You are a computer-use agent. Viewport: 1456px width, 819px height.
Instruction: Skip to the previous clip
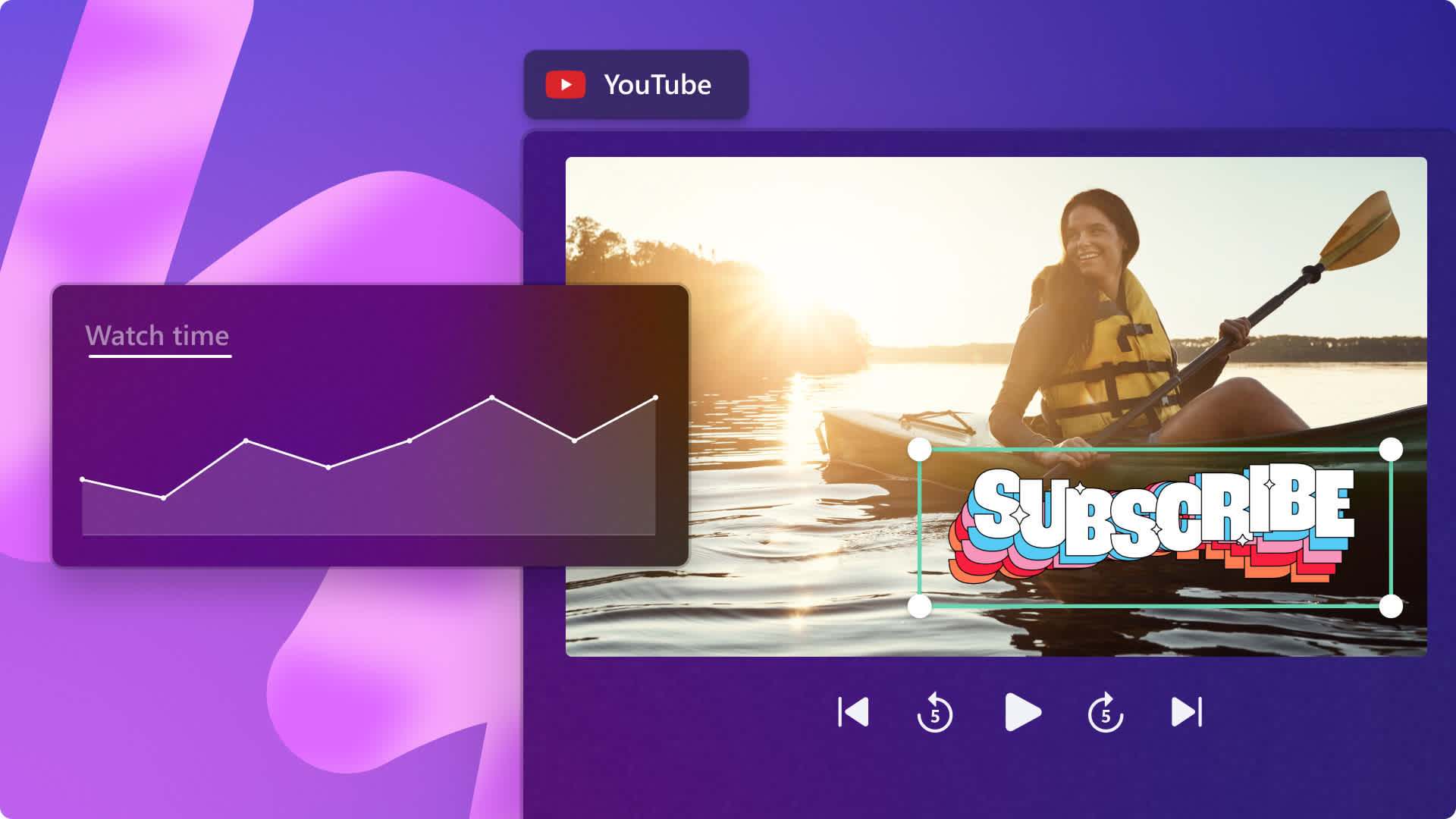click(853, 712)
